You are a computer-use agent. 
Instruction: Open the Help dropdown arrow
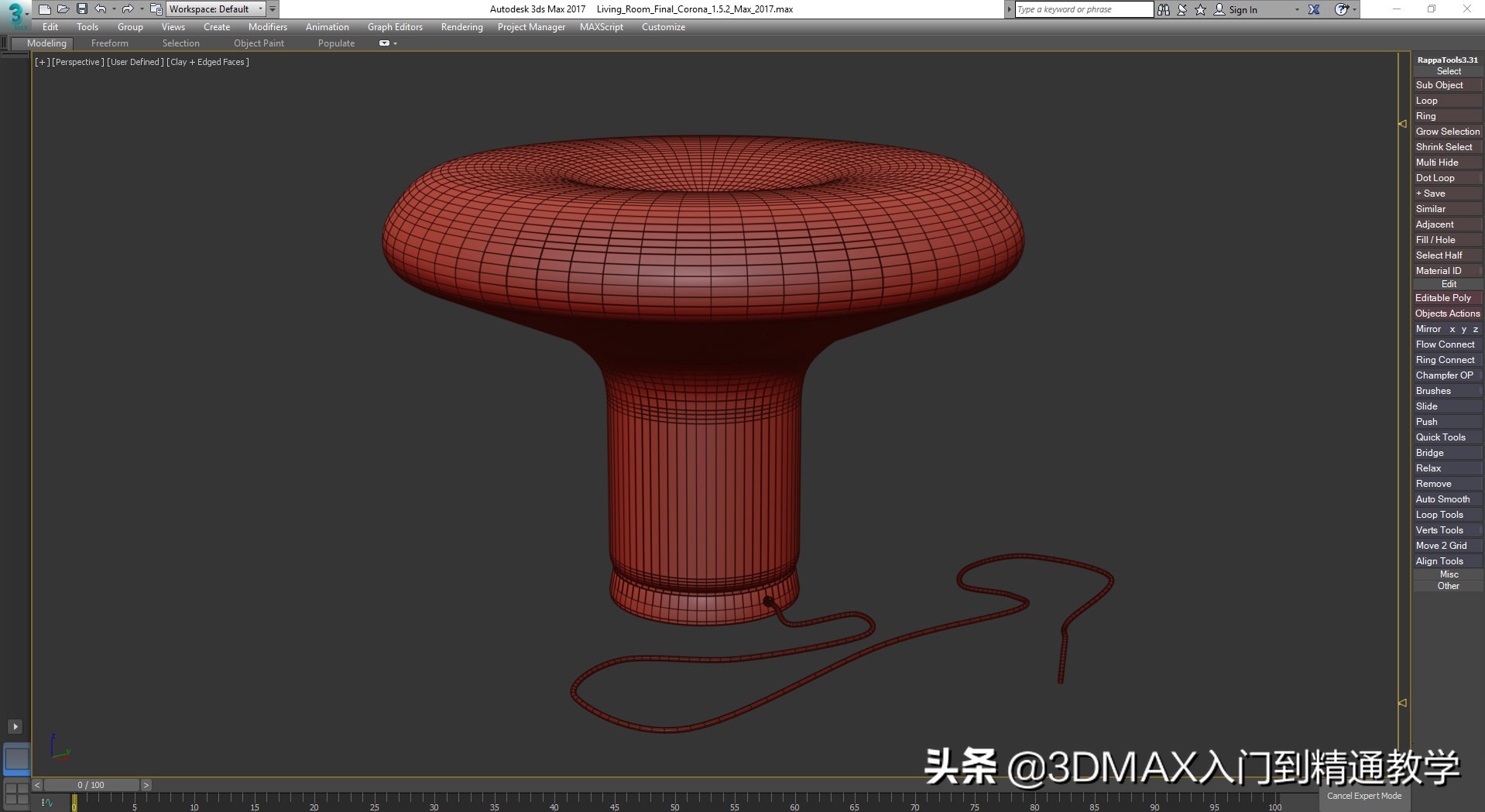tap(1354, 9)
